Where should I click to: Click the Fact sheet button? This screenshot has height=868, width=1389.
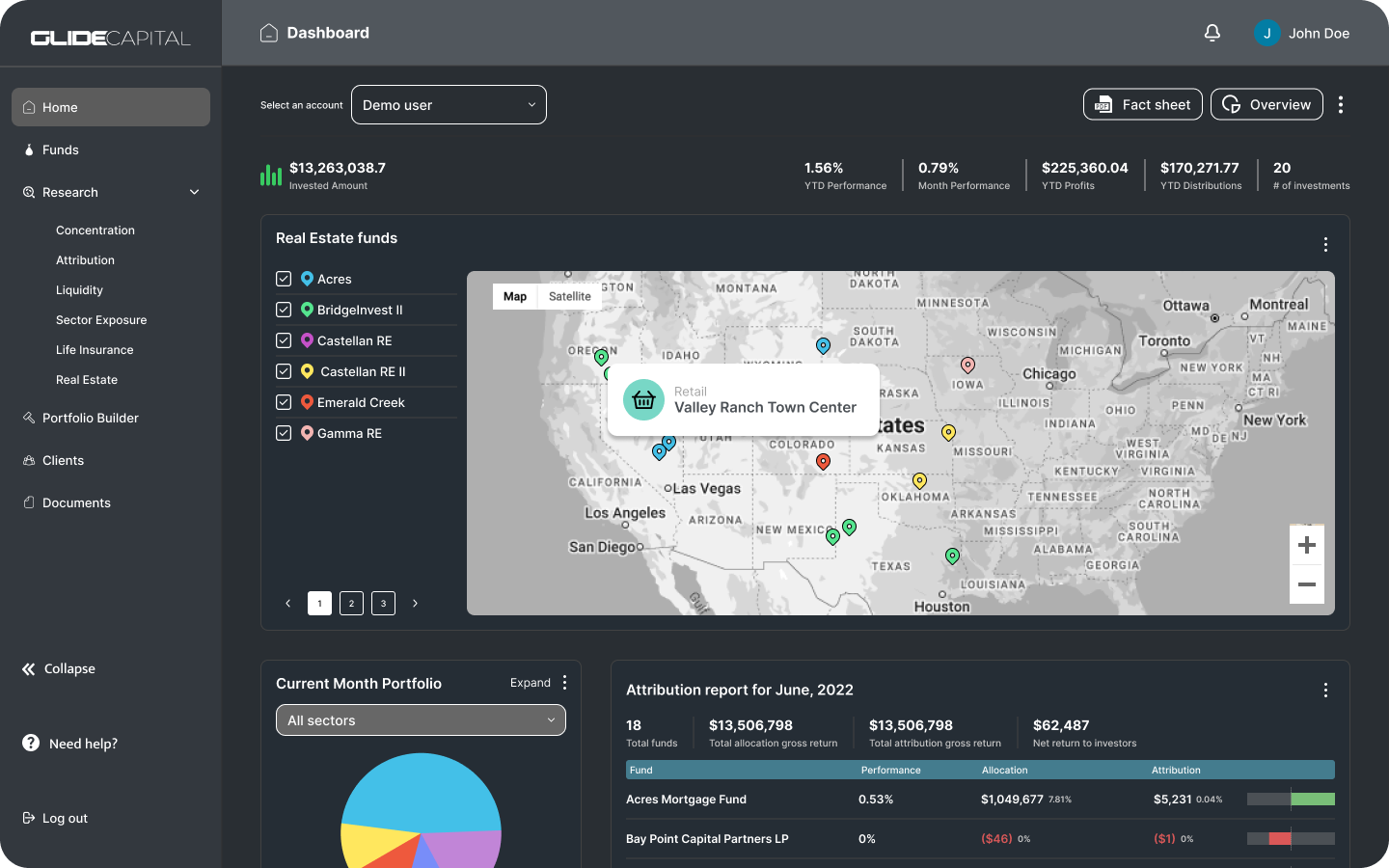(1143, 104)
